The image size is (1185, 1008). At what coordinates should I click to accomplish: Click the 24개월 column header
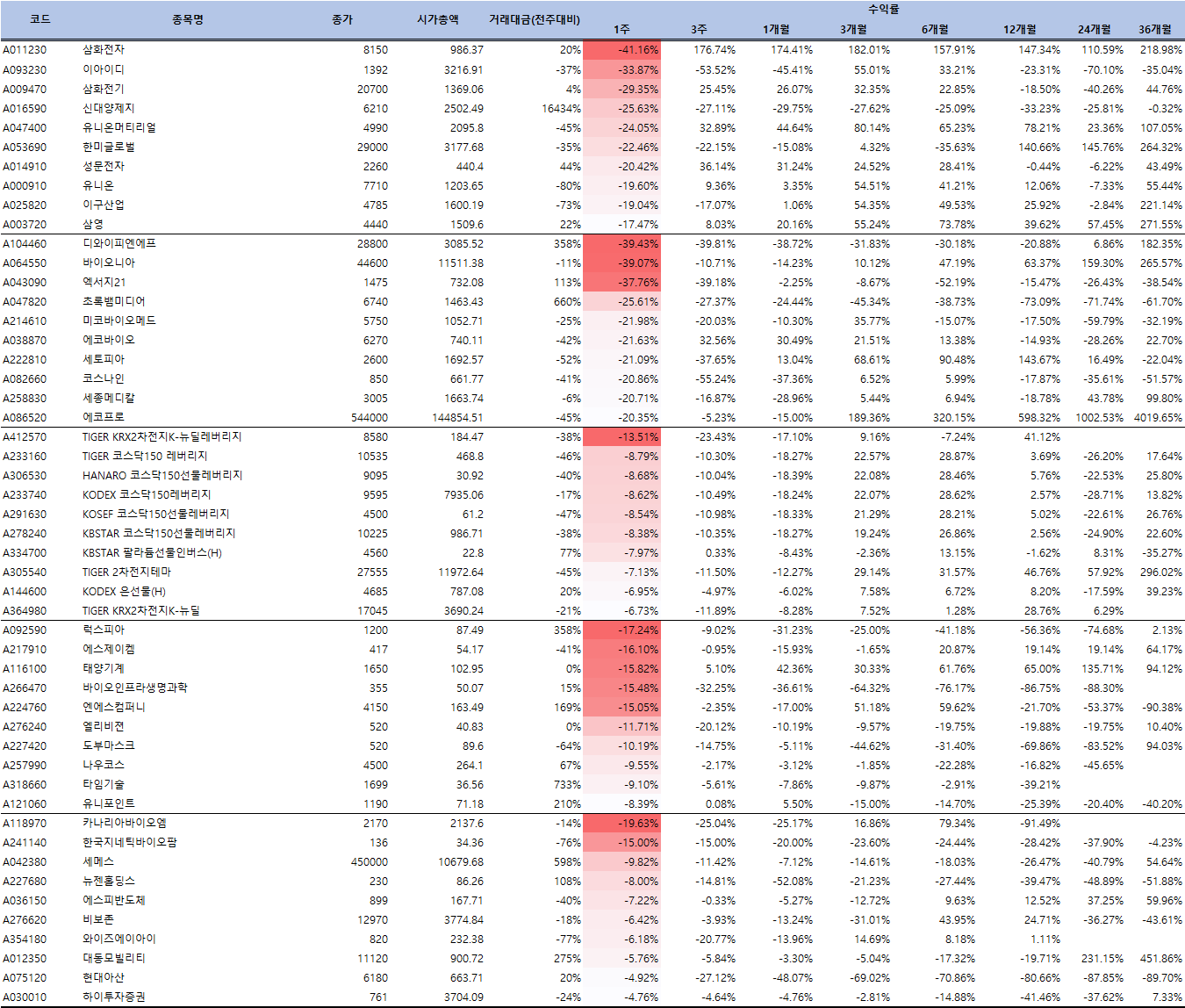click(x=1095, y=30)
